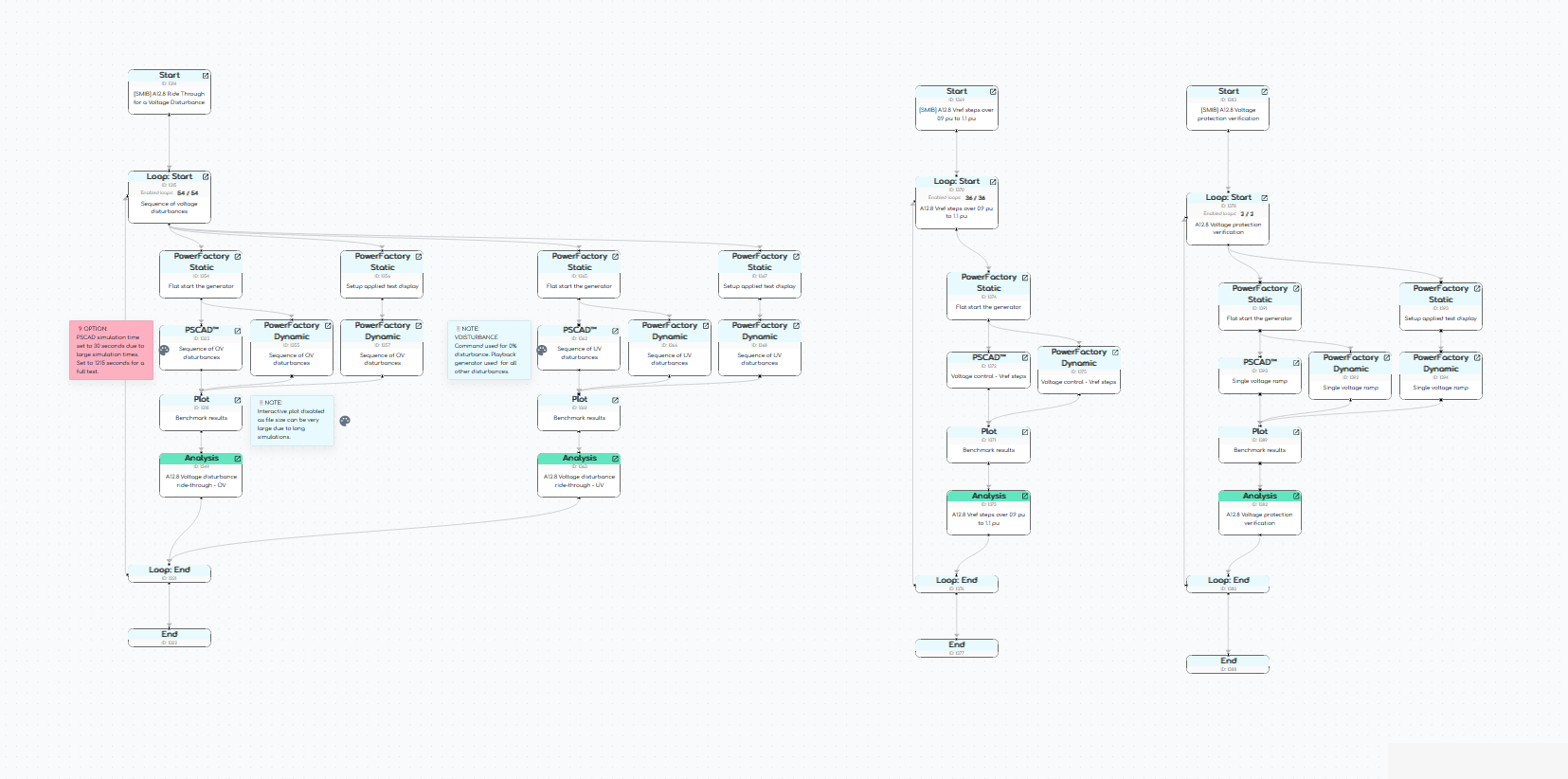Open Analysis node for ride-through - OV
This screenshot has height=779, width=1568.
(238, 459)
